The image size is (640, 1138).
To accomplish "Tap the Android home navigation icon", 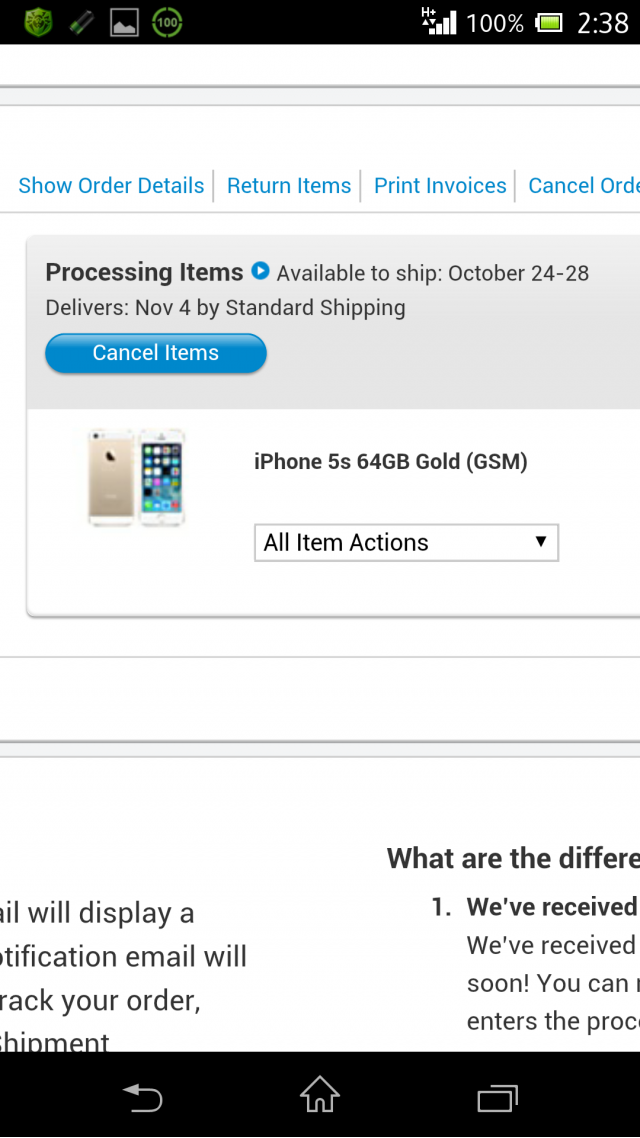I will pos(319,1095).
